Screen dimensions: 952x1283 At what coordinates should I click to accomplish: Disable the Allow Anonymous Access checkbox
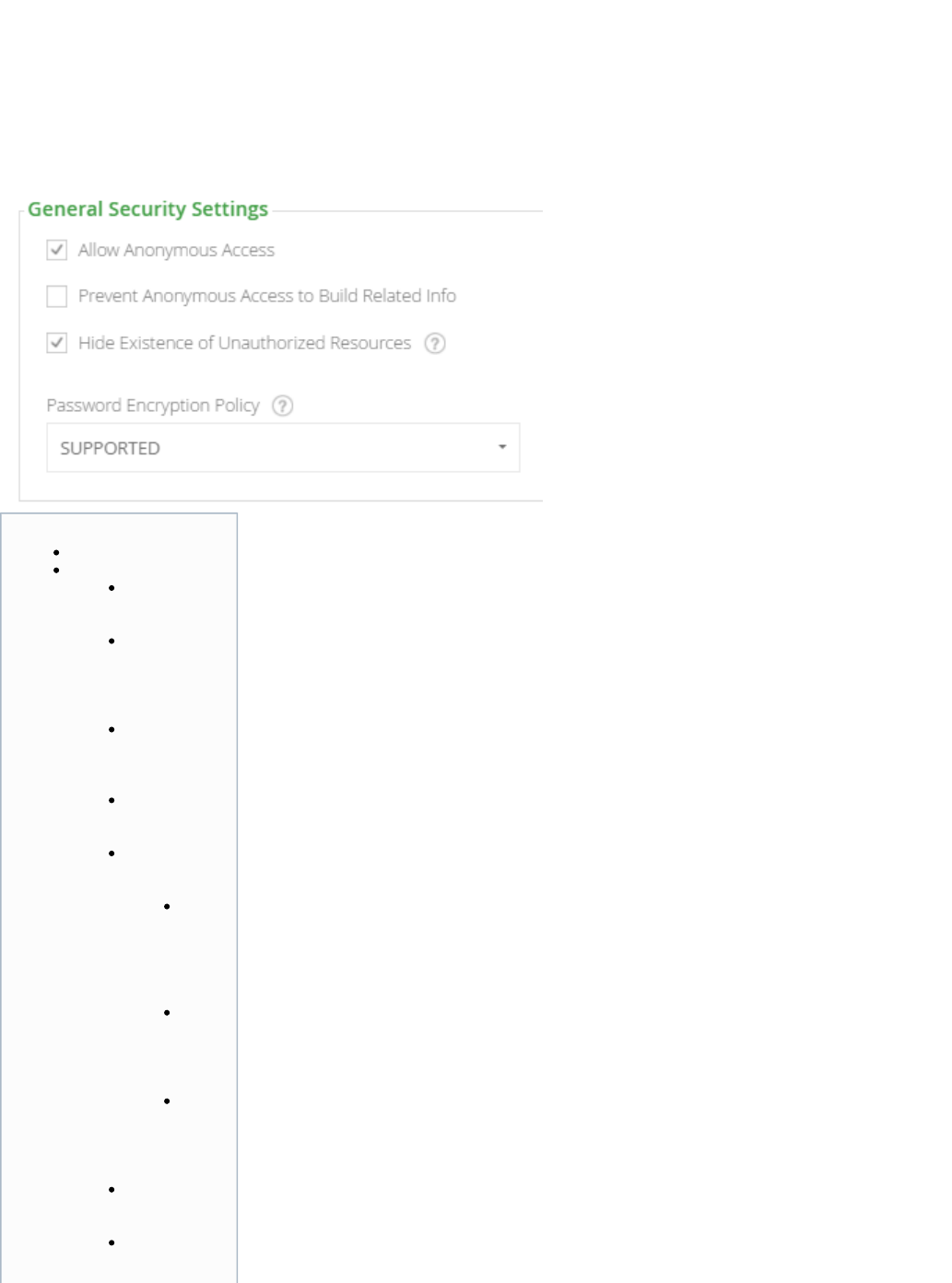(x=57, y=251)
